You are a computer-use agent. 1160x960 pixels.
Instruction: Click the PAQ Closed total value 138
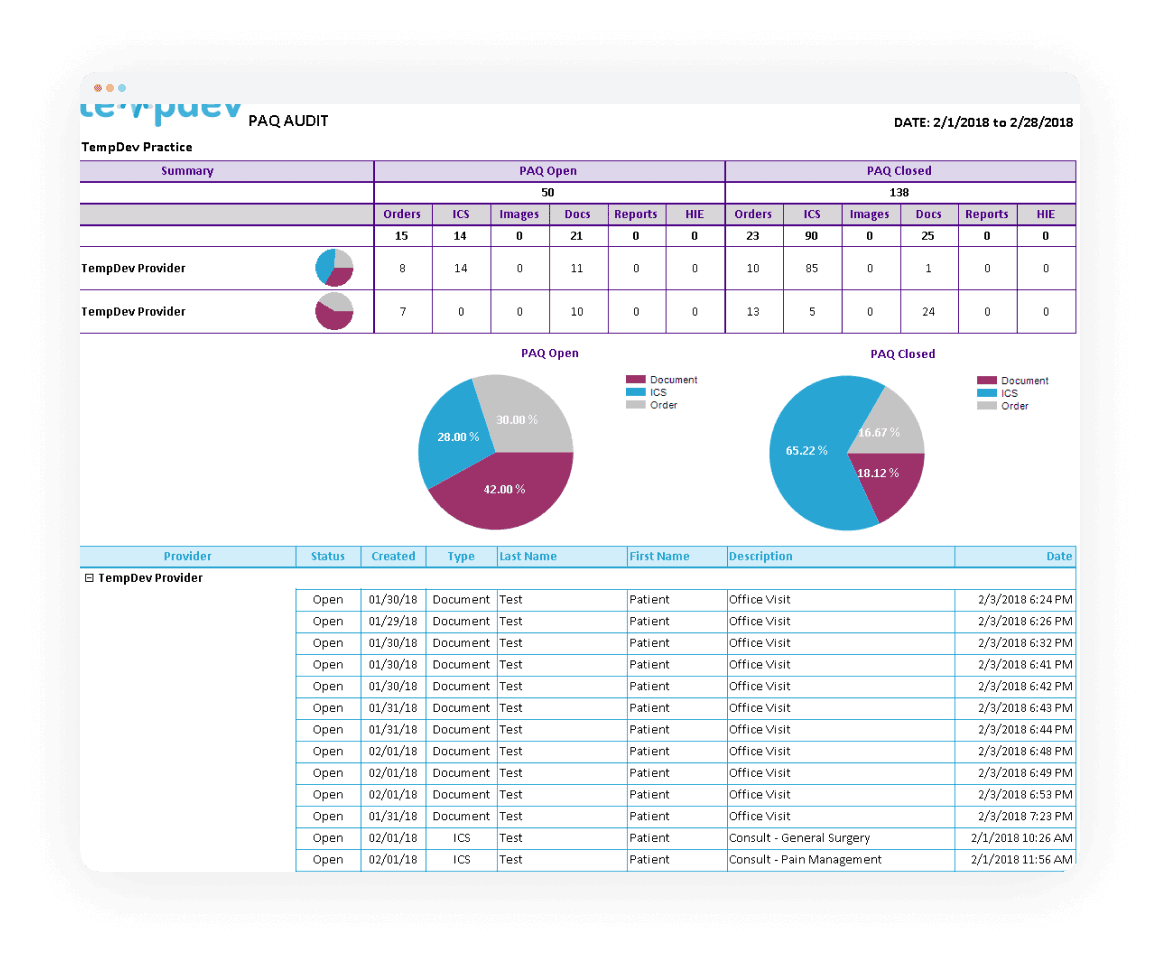[x=900, y=192]
